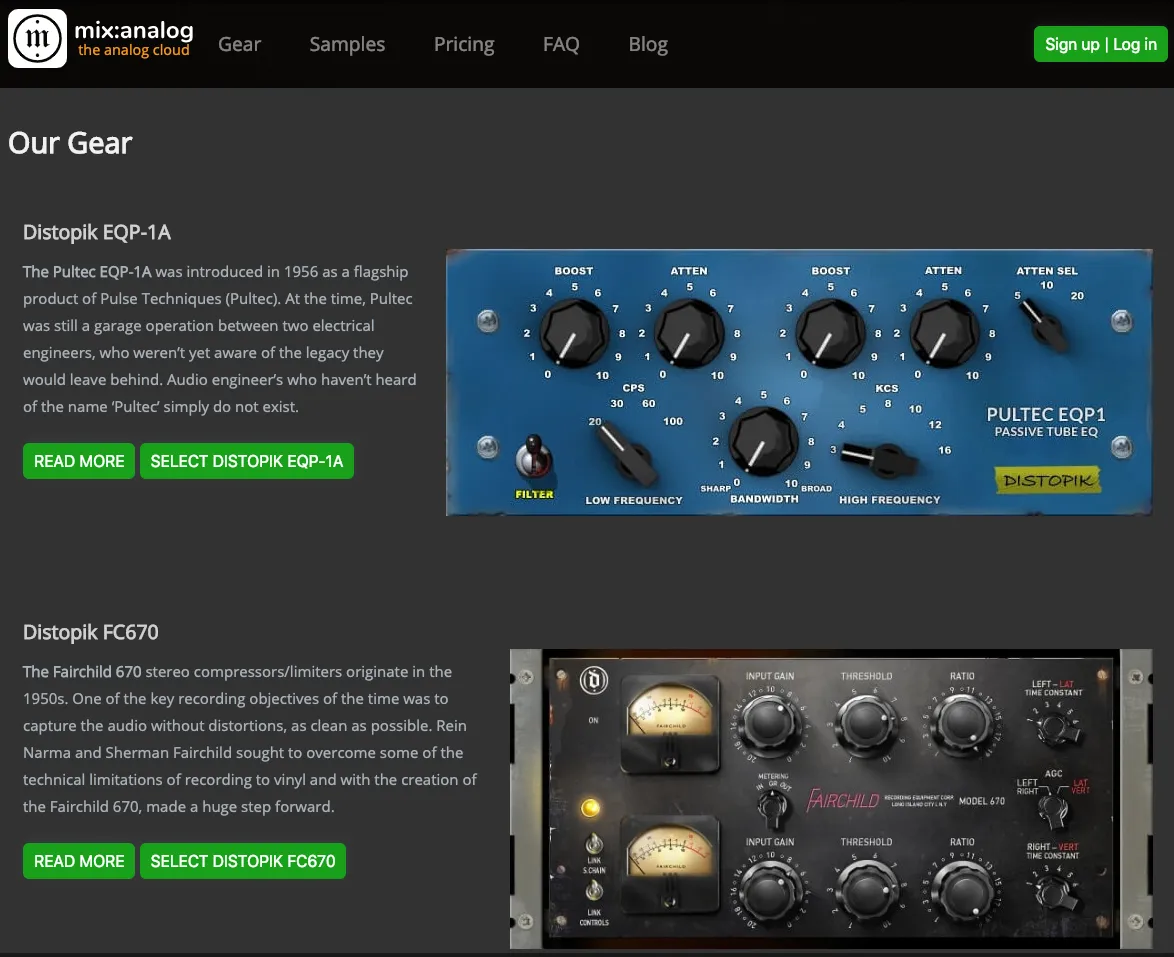The width and height of the screenshot is (1174, 957).
Task: Click the METERING selector knob
Action: pyautogui.click(x=772, y=807)
